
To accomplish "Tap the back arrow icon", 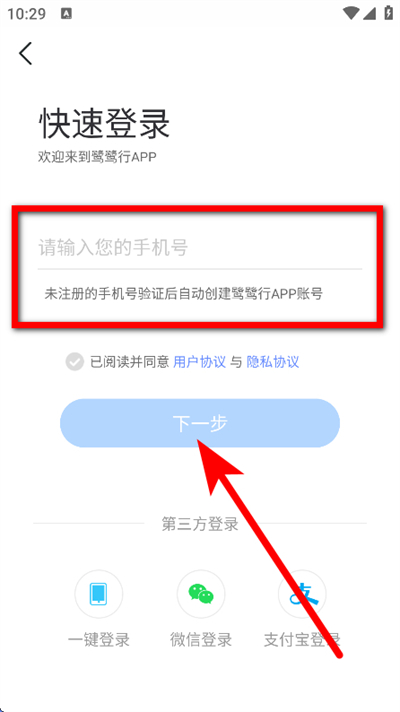I will point(25,54).
